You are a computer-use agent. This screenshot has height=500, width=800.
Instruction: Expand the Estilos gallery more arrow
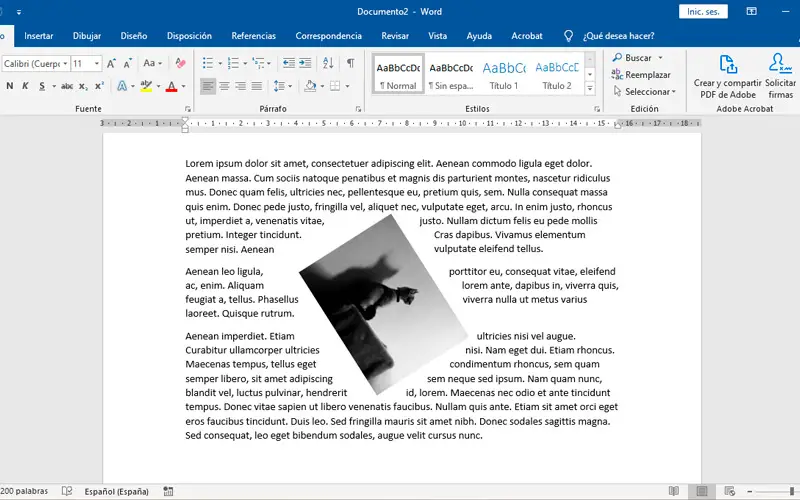coord(590,89)
